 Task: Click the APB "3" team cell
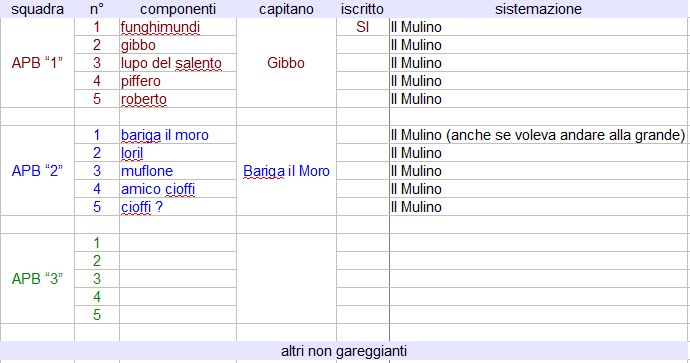point(37,279)
